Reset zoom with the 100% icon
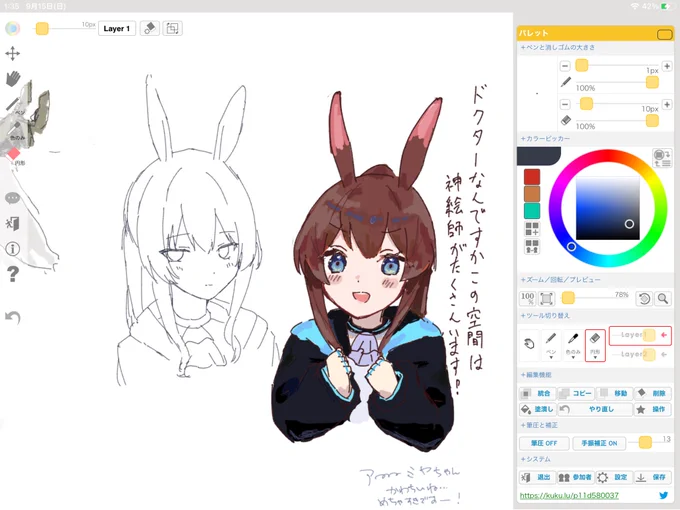Image resolution: width=680 pixels, height=510 pixels. tap(527, 298)
